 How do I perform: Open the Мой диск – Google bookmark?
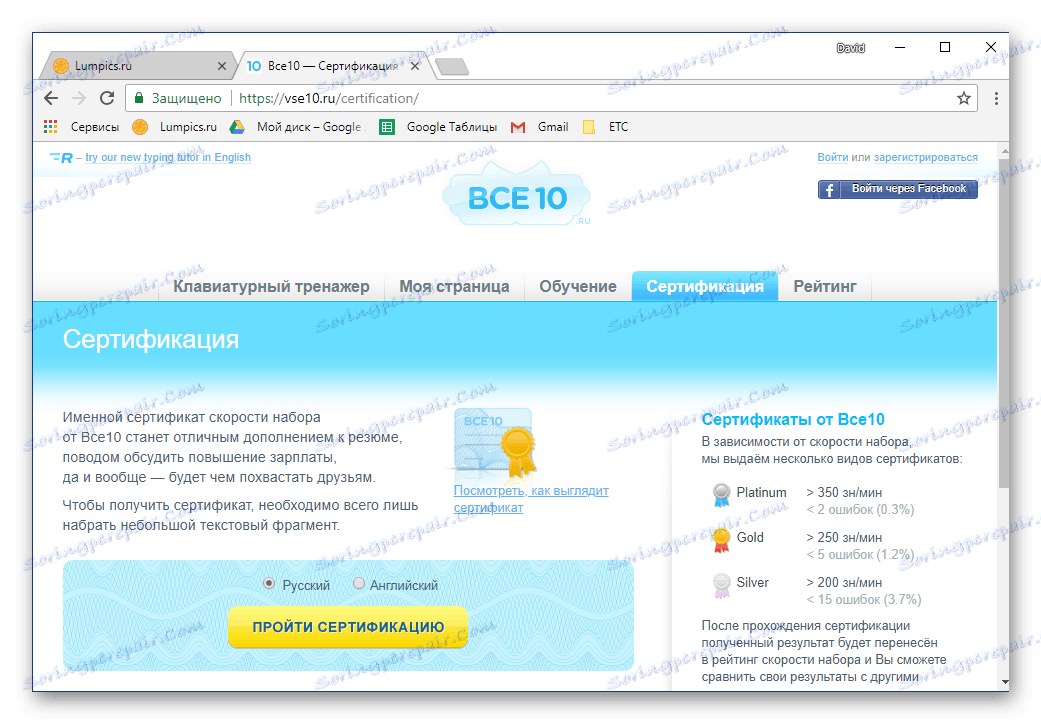[295, 127]
